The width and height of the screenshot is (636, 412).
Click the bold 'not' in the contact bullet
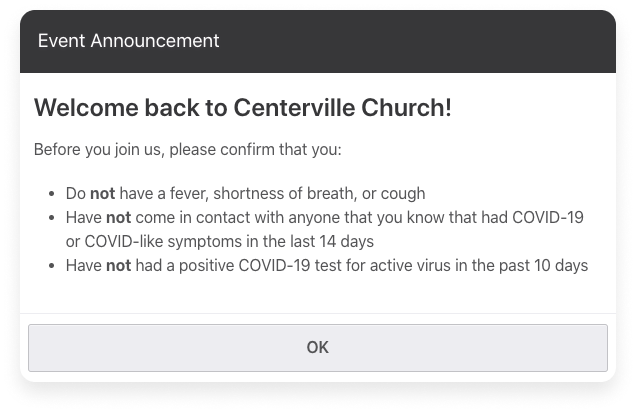click(x=118, y=218)
